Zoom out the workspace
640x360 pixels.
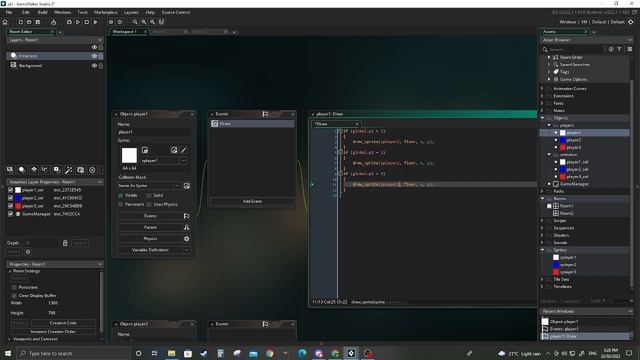pyautogui.click(x=135, y=22)
